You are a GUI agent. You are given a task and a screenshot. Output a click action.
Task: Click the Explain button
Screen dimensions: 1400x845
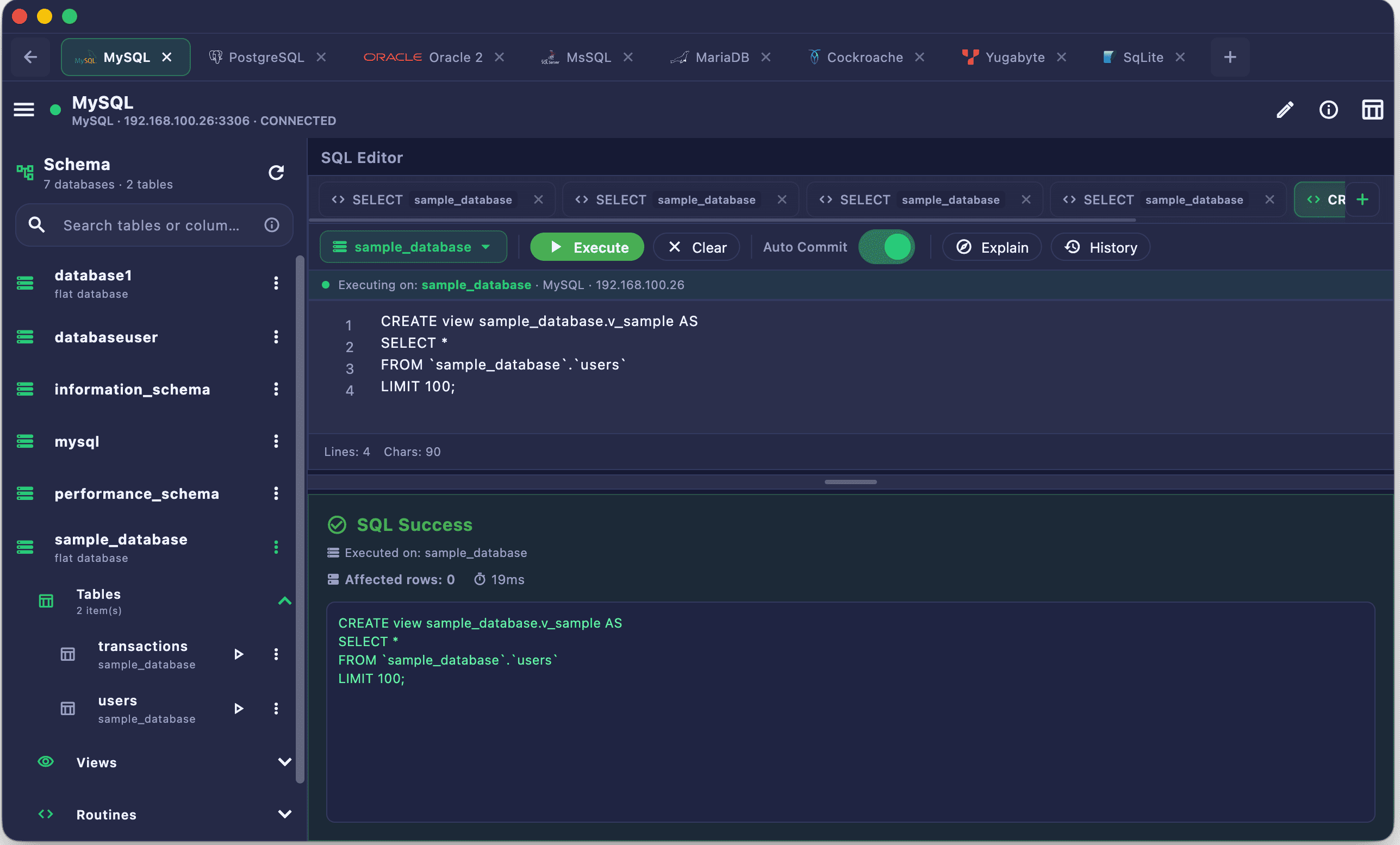point(992,247)
